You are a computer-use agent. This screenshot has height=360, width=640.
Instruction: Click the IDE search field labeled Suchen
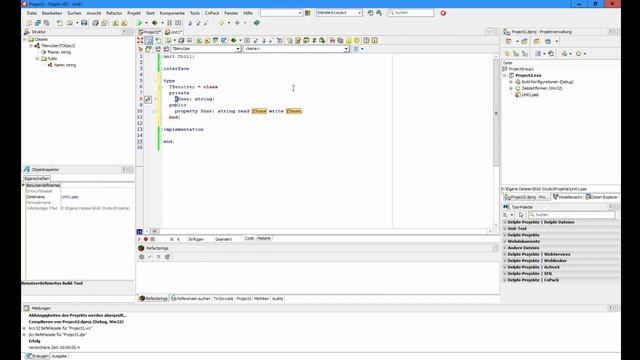click(x=411, y=13)
